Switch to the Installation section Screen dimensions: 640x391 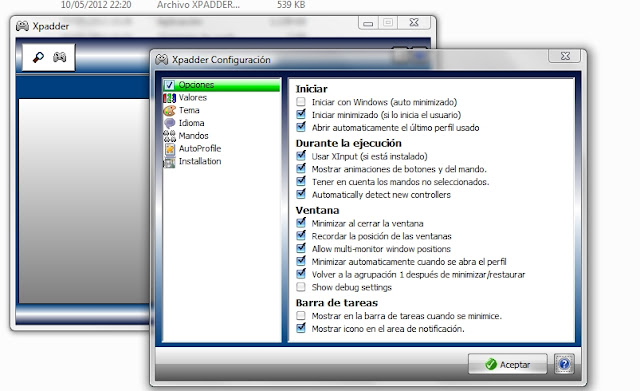pyautogui.click(x=200, y=161)
